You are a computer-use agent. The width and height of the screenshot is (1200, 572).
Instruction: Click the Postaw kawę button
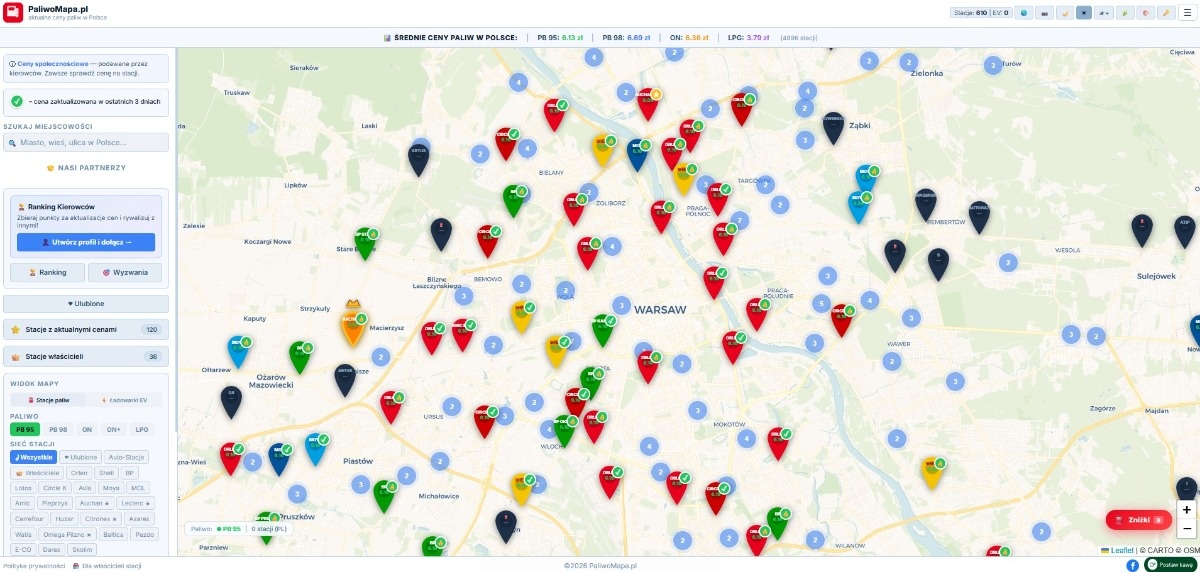tap(1170, 565)
